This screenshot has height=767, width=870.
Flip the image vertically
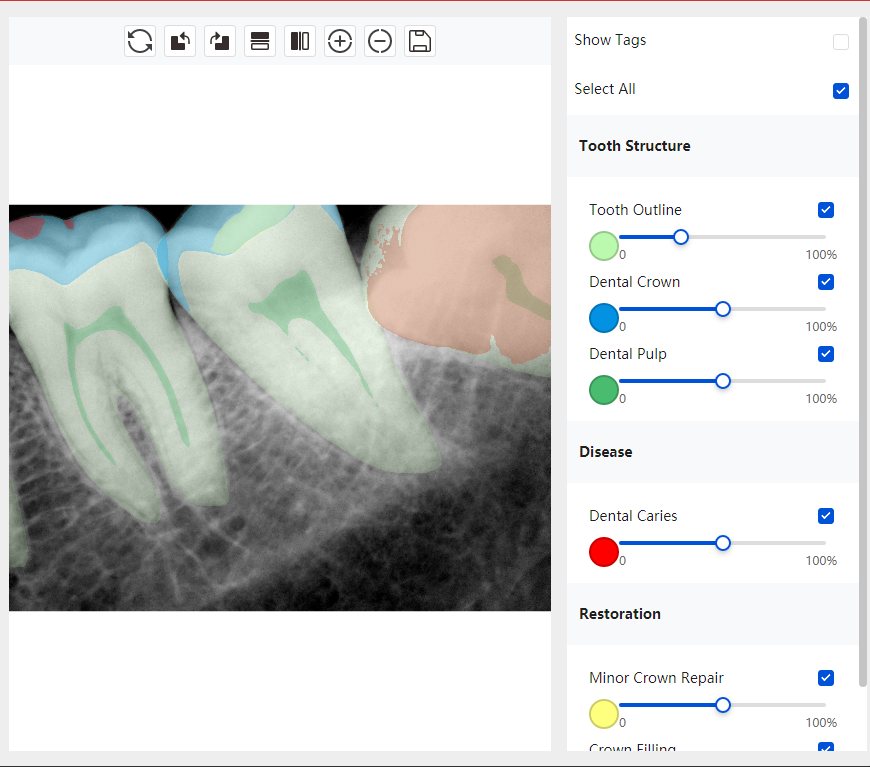[x=260, y=41]
